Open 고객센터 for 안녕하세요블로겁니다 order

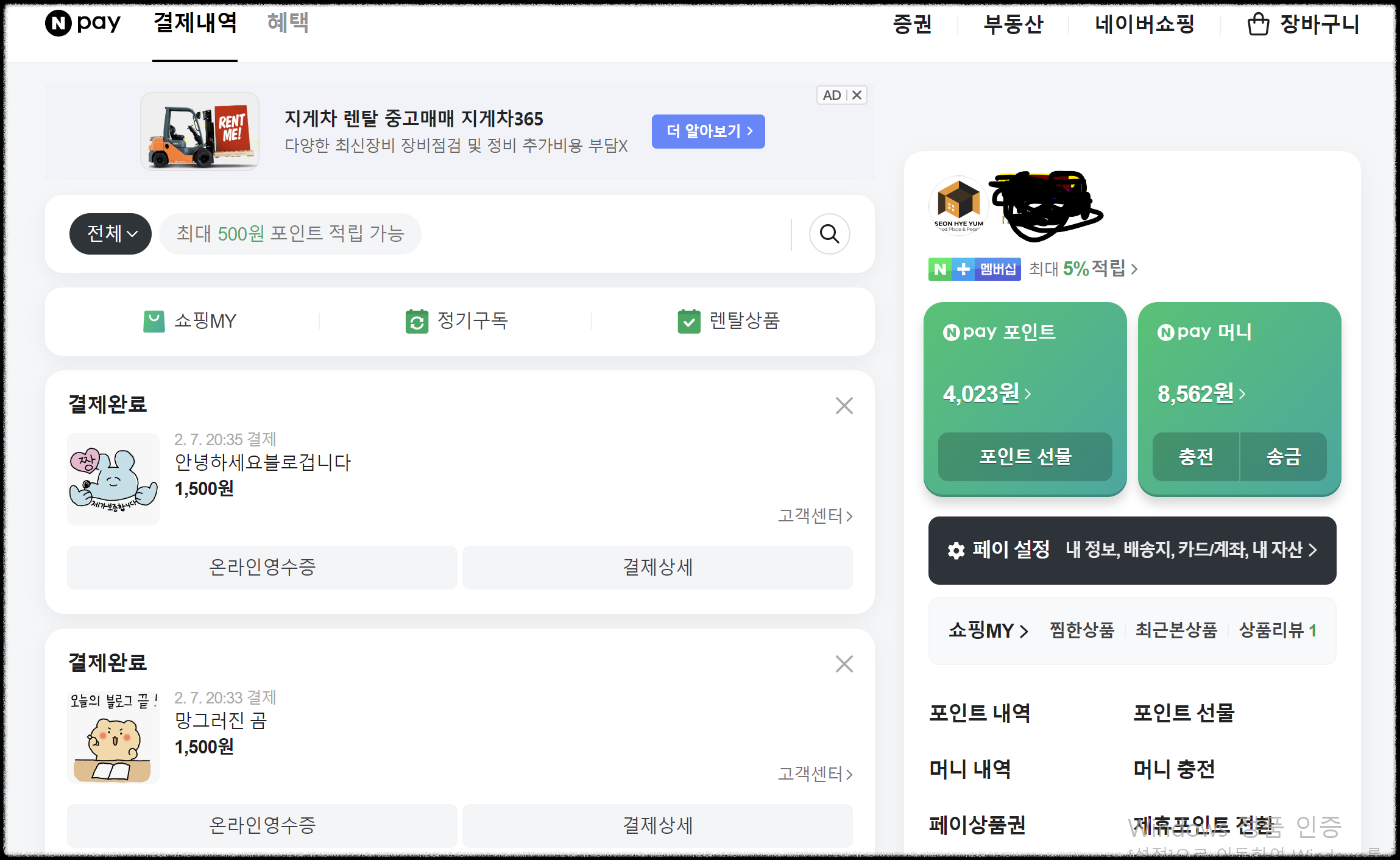coord(815,516)
